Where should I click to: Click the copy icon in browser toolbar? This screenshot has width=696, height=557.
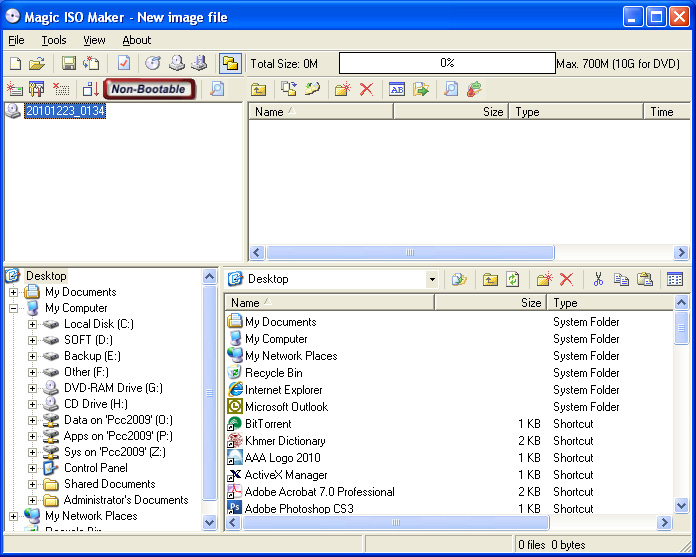pyautogui.click(x=621, y=280)
